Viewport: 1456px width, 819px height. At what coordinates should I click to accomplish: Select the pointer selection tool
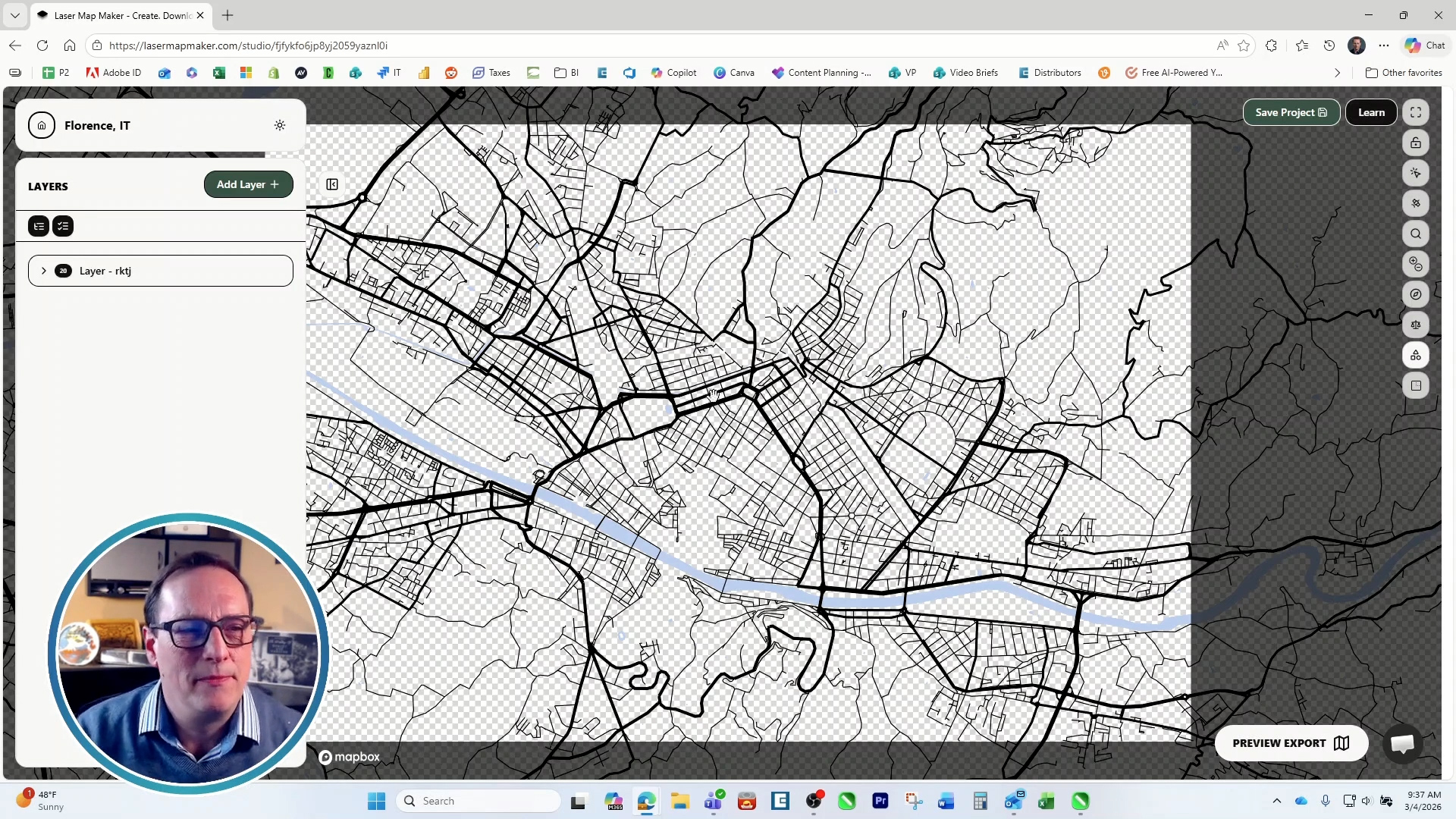pyautogui.click(x=1415, y=173)
